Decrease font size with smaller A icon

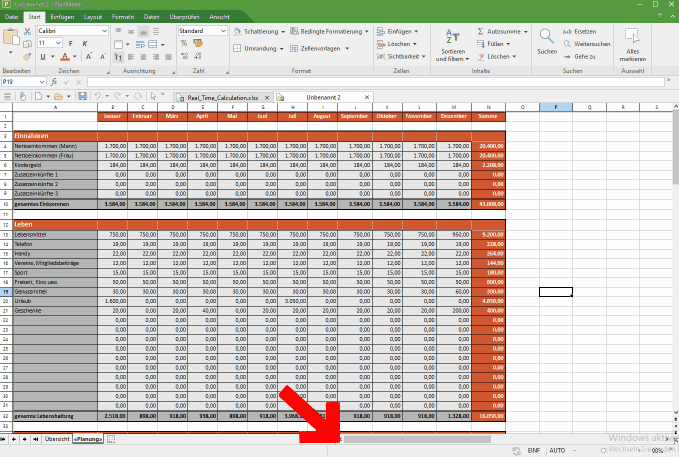click(x=103, y=56)
